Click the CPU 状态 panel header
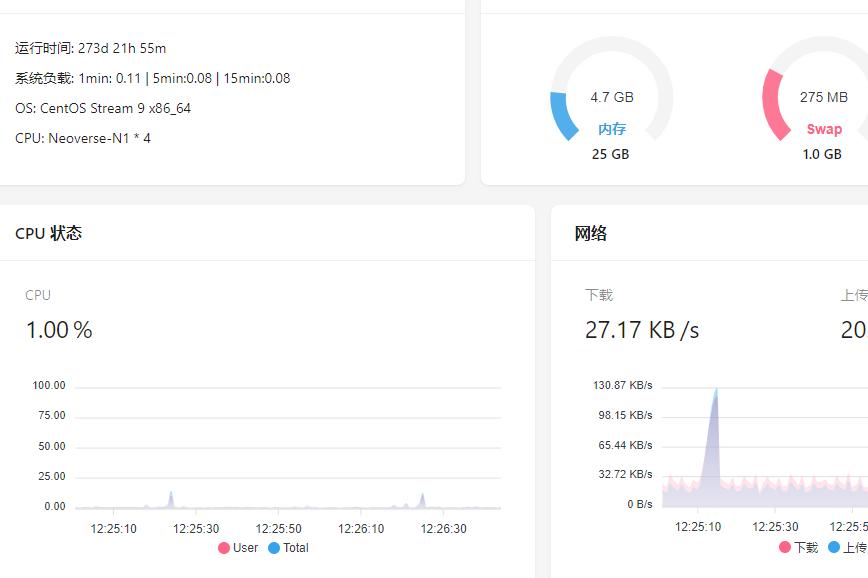This screenshot has width=868, height=578. click(49, 234)
